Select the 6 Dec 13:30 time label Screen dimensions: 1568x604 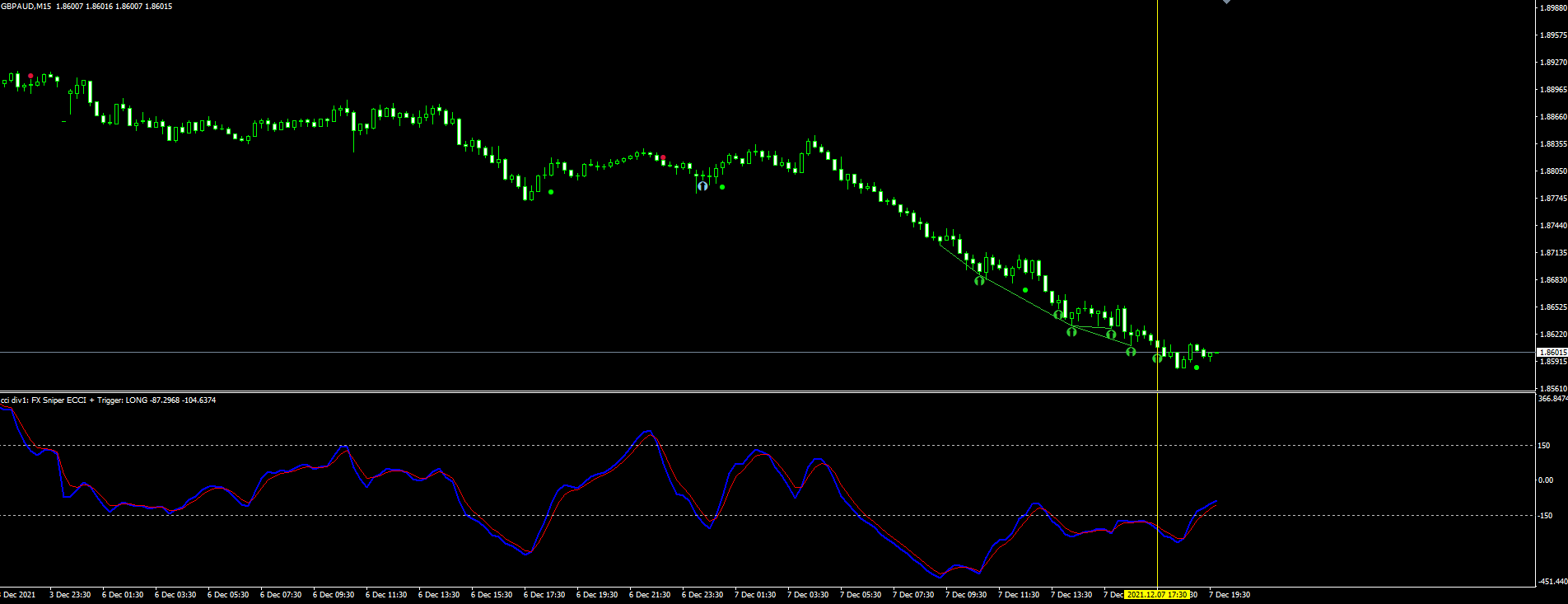(x=439, y=595)
